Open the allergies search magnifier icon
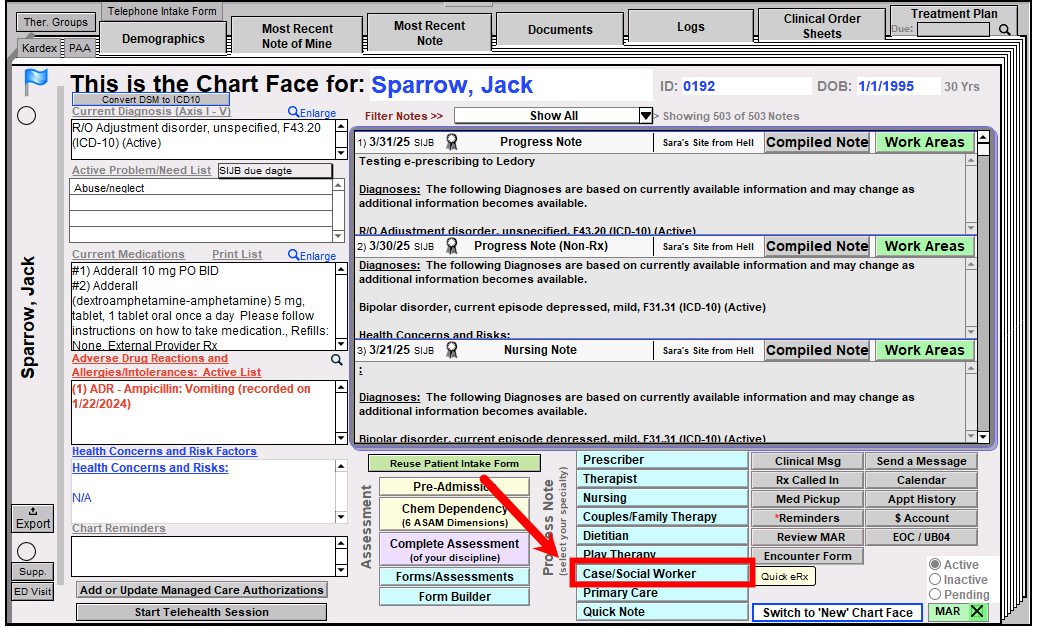The image size is (1038, 628). [337, 360]
